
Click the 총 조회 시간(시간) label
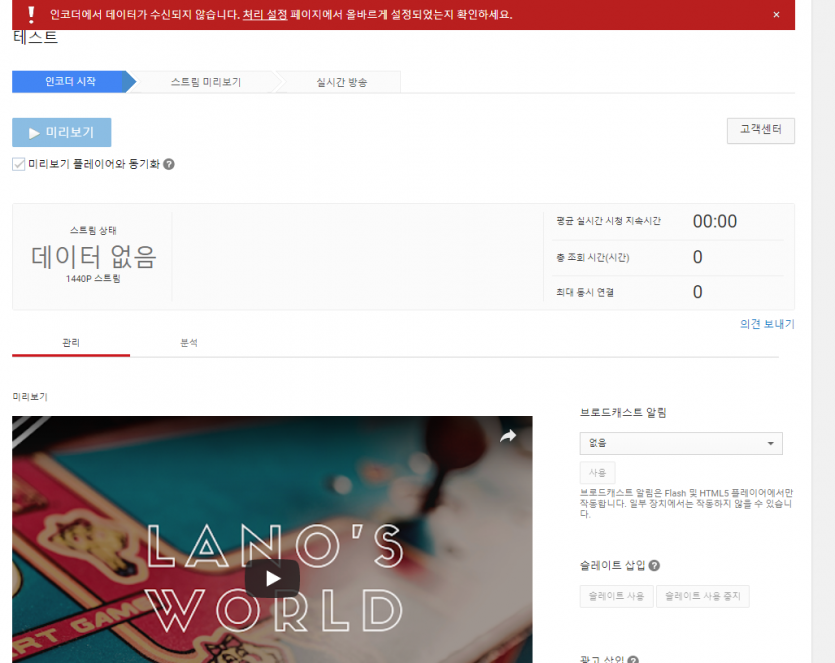click(x=593, y=258)
